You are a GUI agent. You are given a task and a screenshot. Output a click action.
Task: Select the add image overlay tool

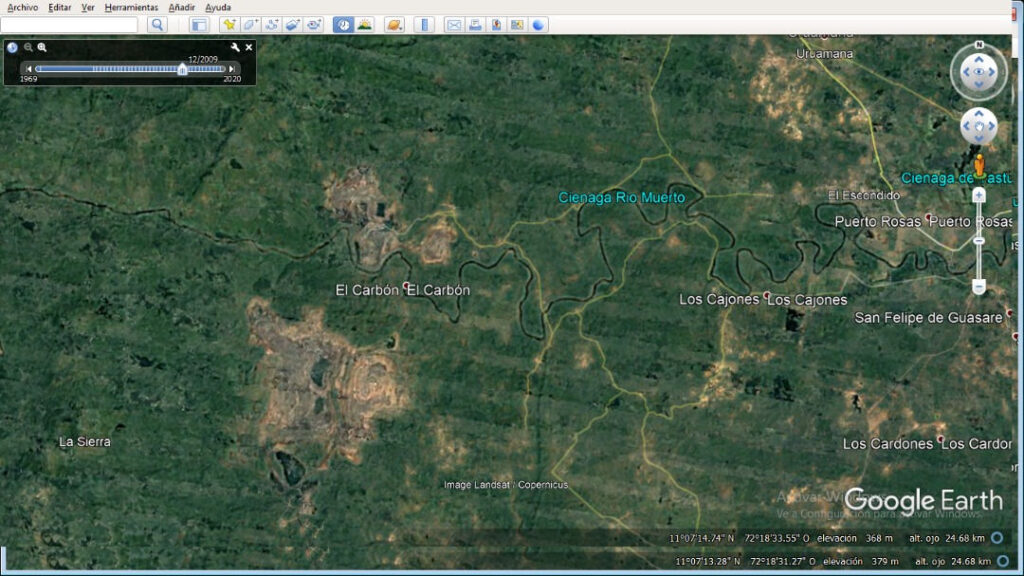tap(293, 25)
